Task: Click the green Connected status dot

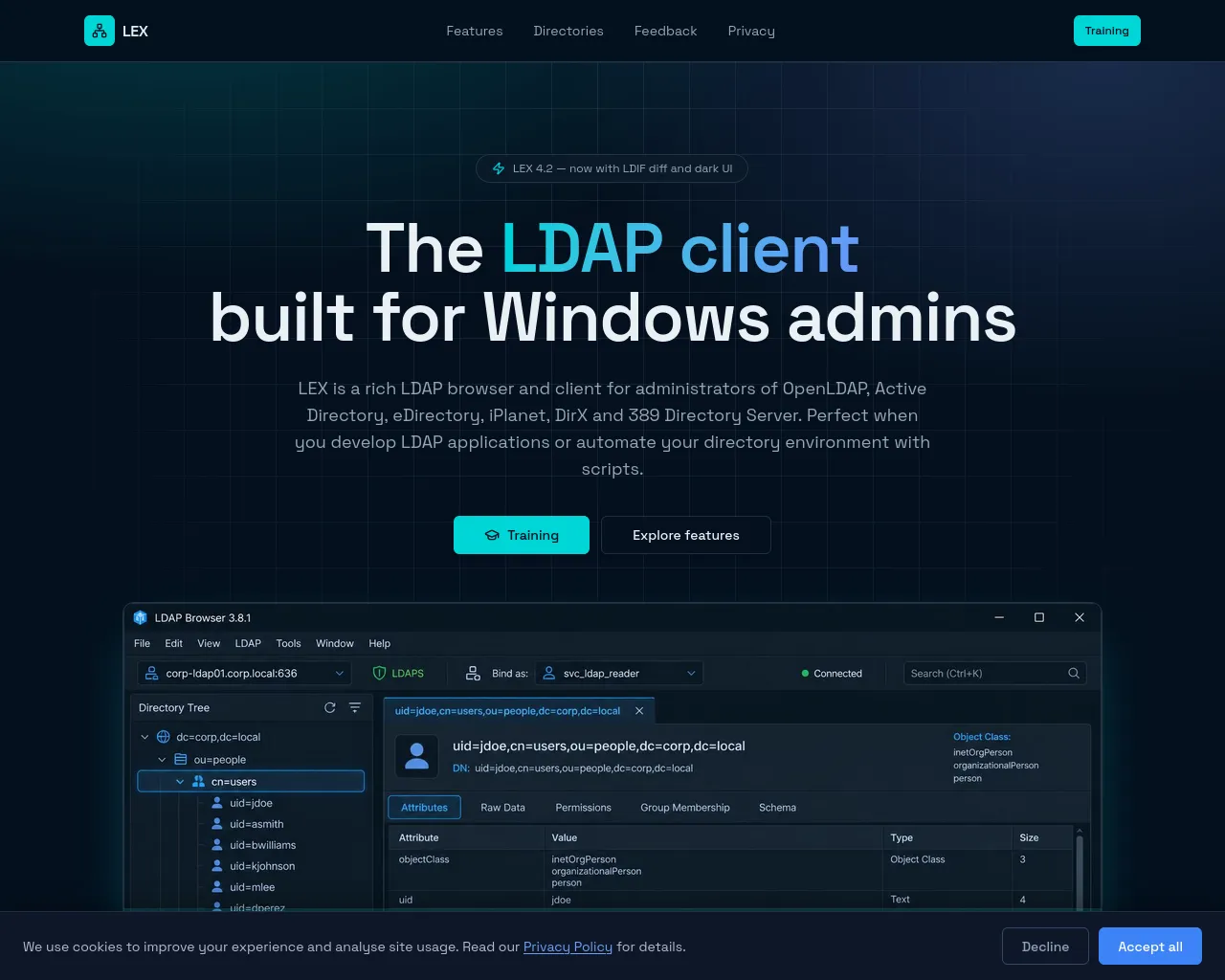Action: pyautogui.click(x=805, y=674)
